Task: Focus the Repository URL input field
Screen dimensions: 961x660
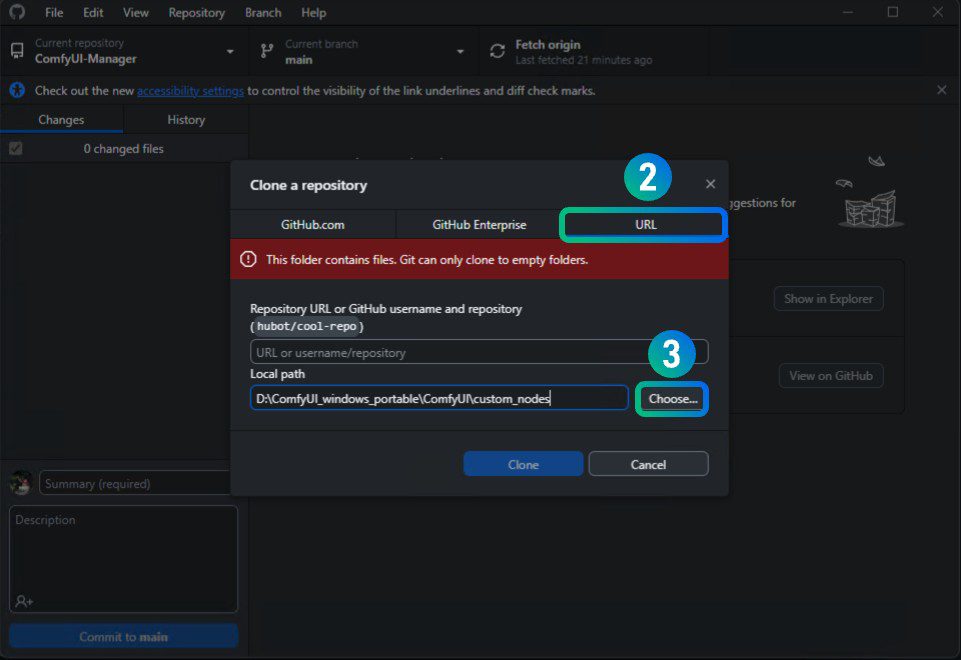Action: [x=479, y=352]
